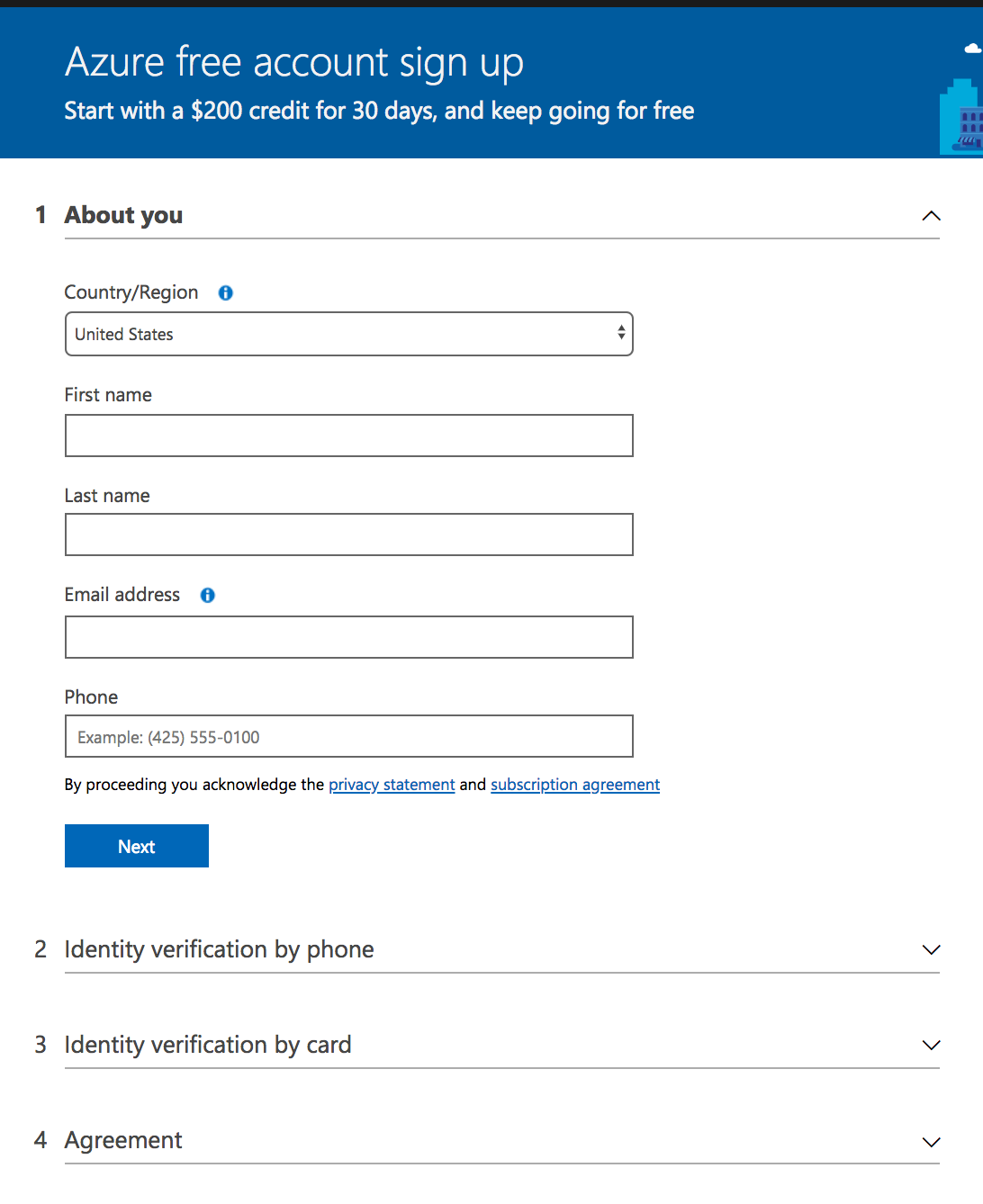The height and width of the screenshot is (1204, 983).
Task: Click the Email address input field
Action: [349, 636]
